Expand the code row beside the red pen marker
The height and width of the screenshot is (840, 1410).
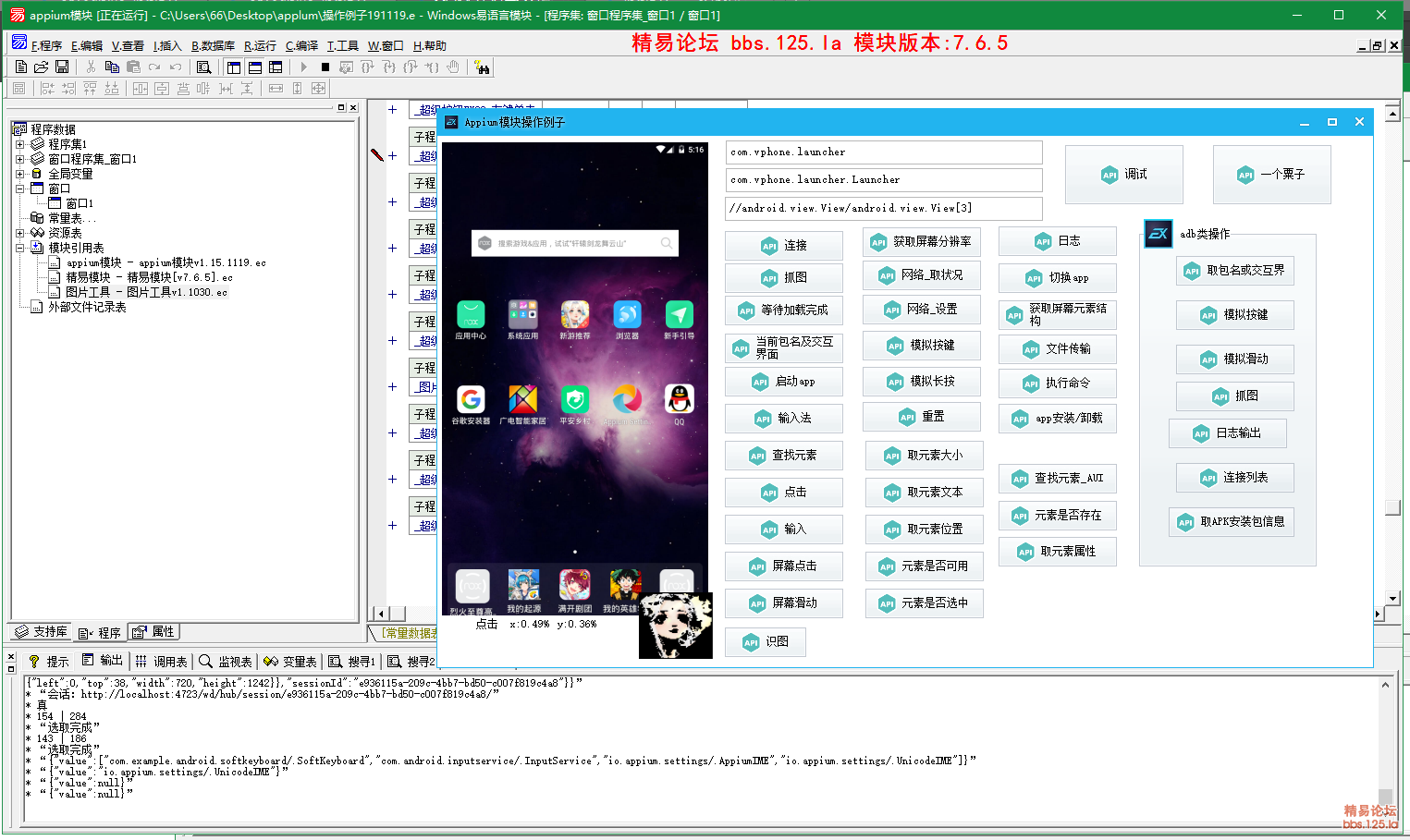pyautogui.click(x=392, y=155)
